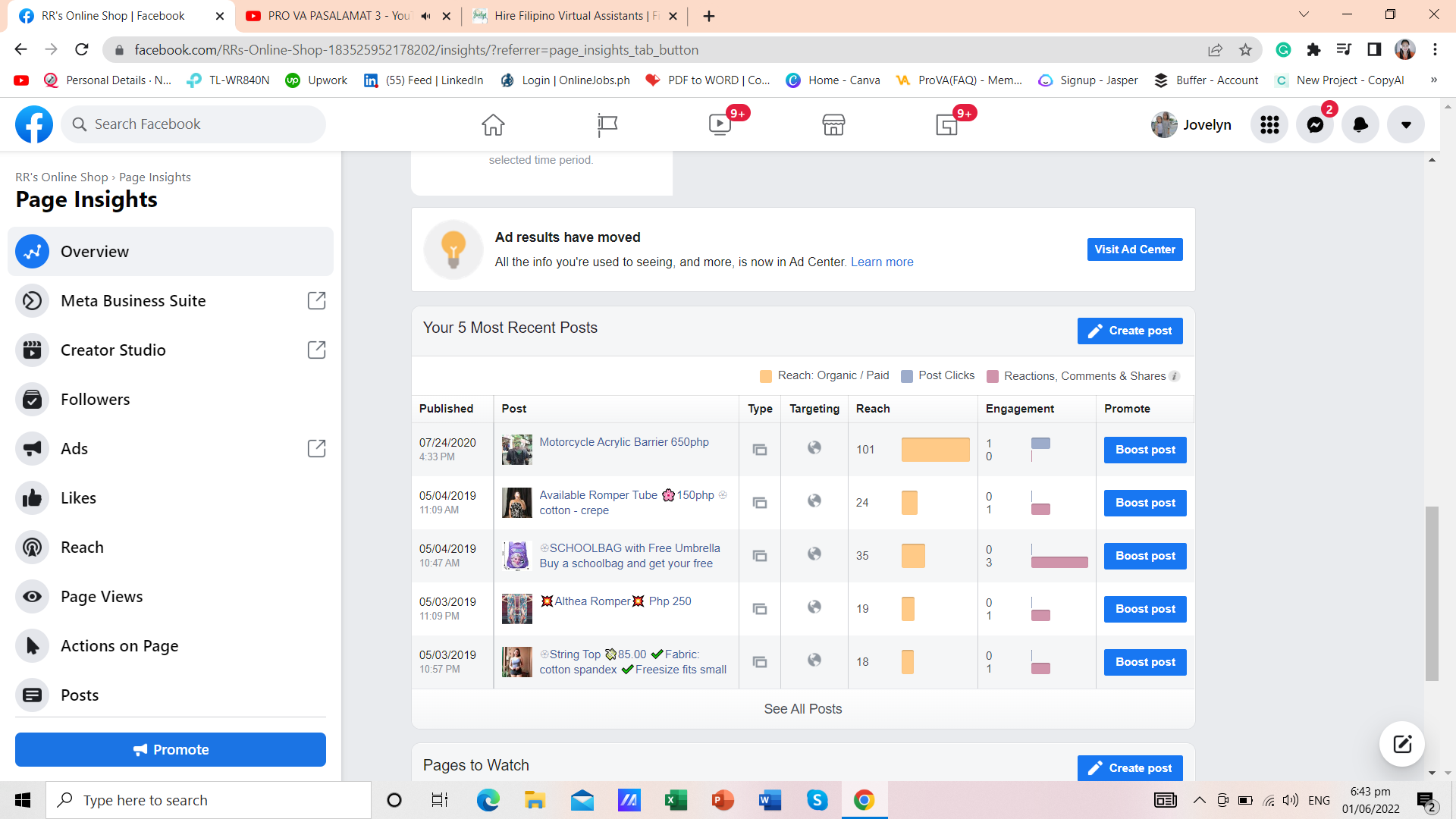
Task: Click the Visit Ad Center button
Action: pos(1134,249)
